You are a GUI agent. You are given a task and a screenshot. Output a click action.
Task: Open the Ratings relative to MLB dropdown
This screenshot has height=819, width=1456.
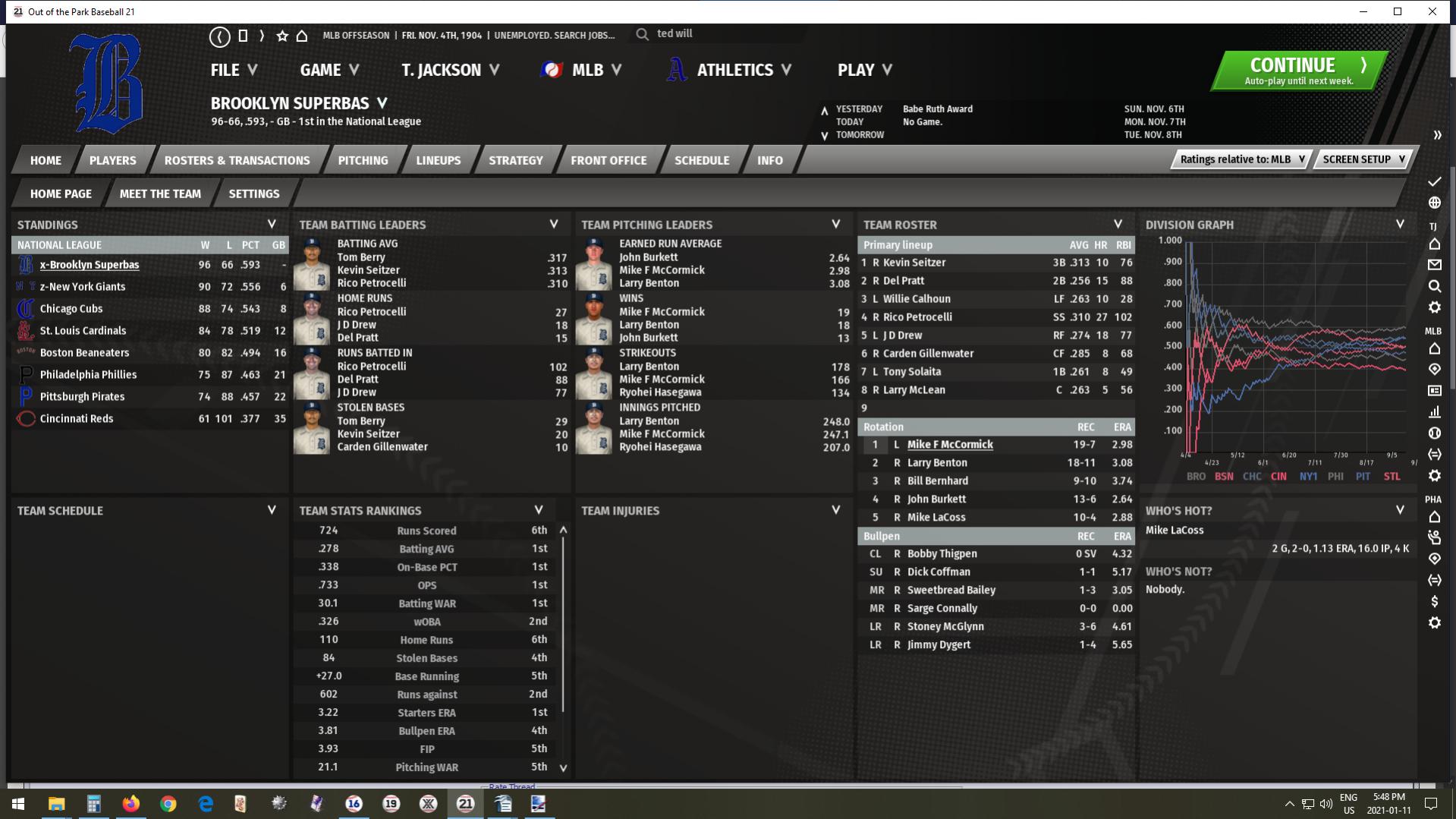coord(1241,159)
